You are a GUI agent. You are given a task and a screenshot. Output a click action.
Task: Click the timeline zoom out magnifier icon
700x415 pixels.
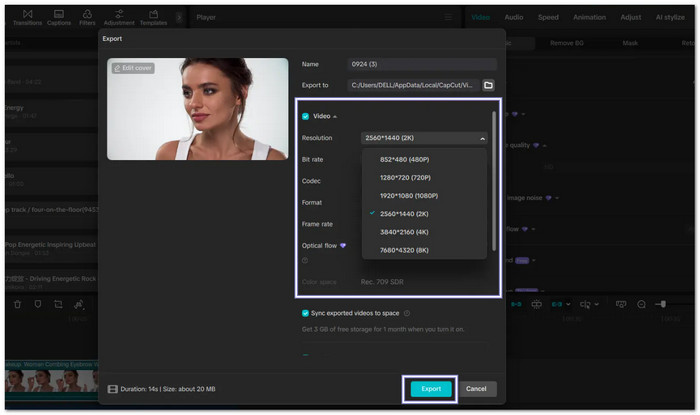pyautogui.click(x=642, y=304)
